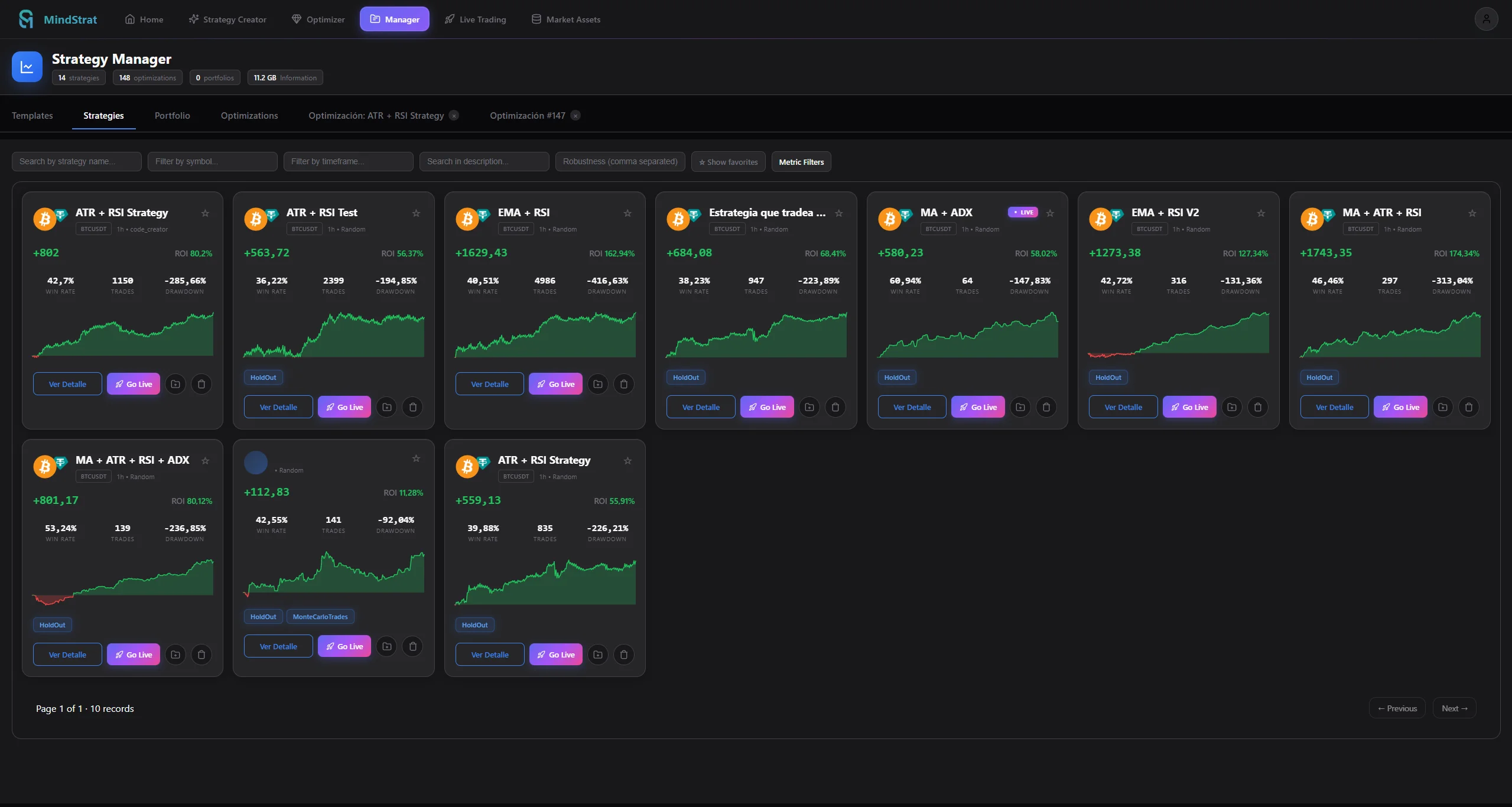Click the Search by strategy name field

[x=76, y=161]
